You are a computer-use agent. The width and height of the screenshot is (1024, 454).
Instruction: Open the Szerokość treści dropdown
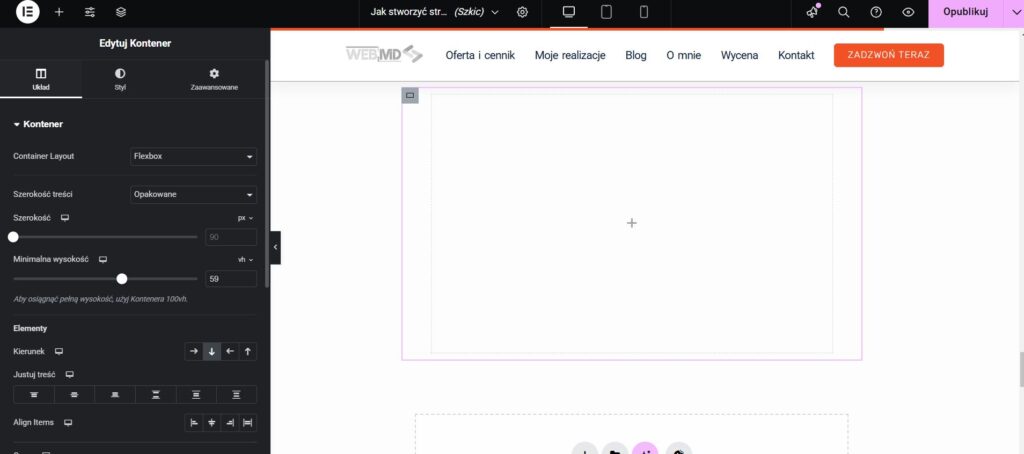pos(194,194)
